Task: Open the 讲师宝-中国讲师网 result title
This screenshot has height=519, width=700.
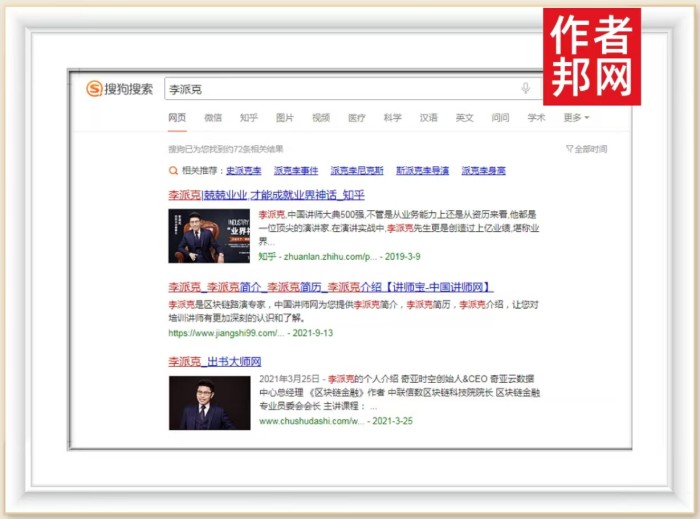Action: [330, 287]
